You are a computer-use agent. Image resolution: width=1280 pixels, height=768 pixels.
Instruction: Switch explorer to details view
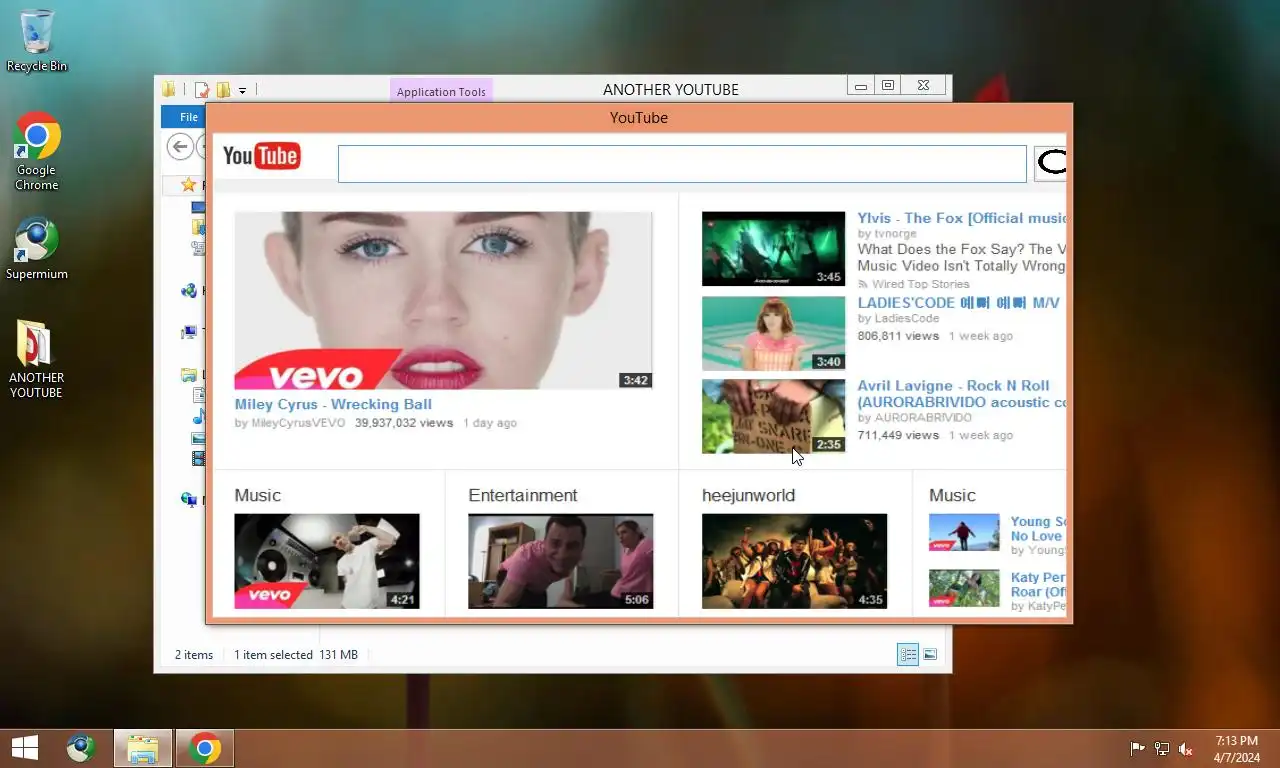pyautogui.click(x=908, y=655)
